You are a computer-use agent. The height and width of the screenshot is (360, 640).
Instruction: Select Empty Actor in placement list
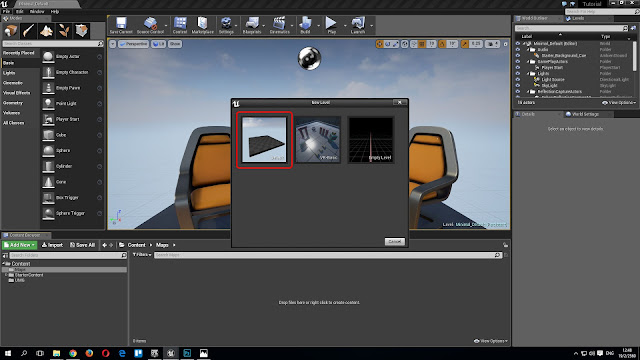point(72,56)
